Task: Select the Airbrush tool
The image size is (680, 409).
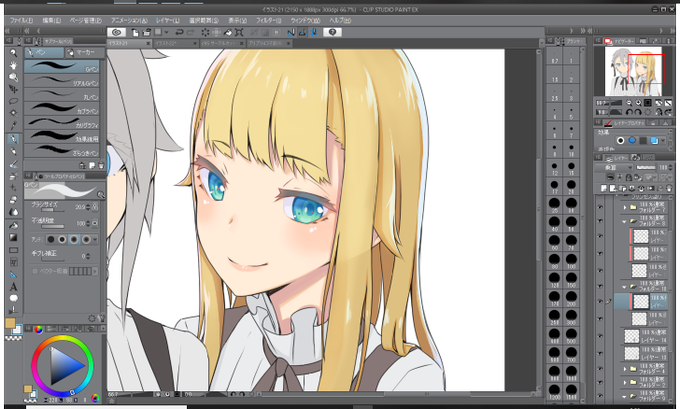Action: tap(13, 176)
